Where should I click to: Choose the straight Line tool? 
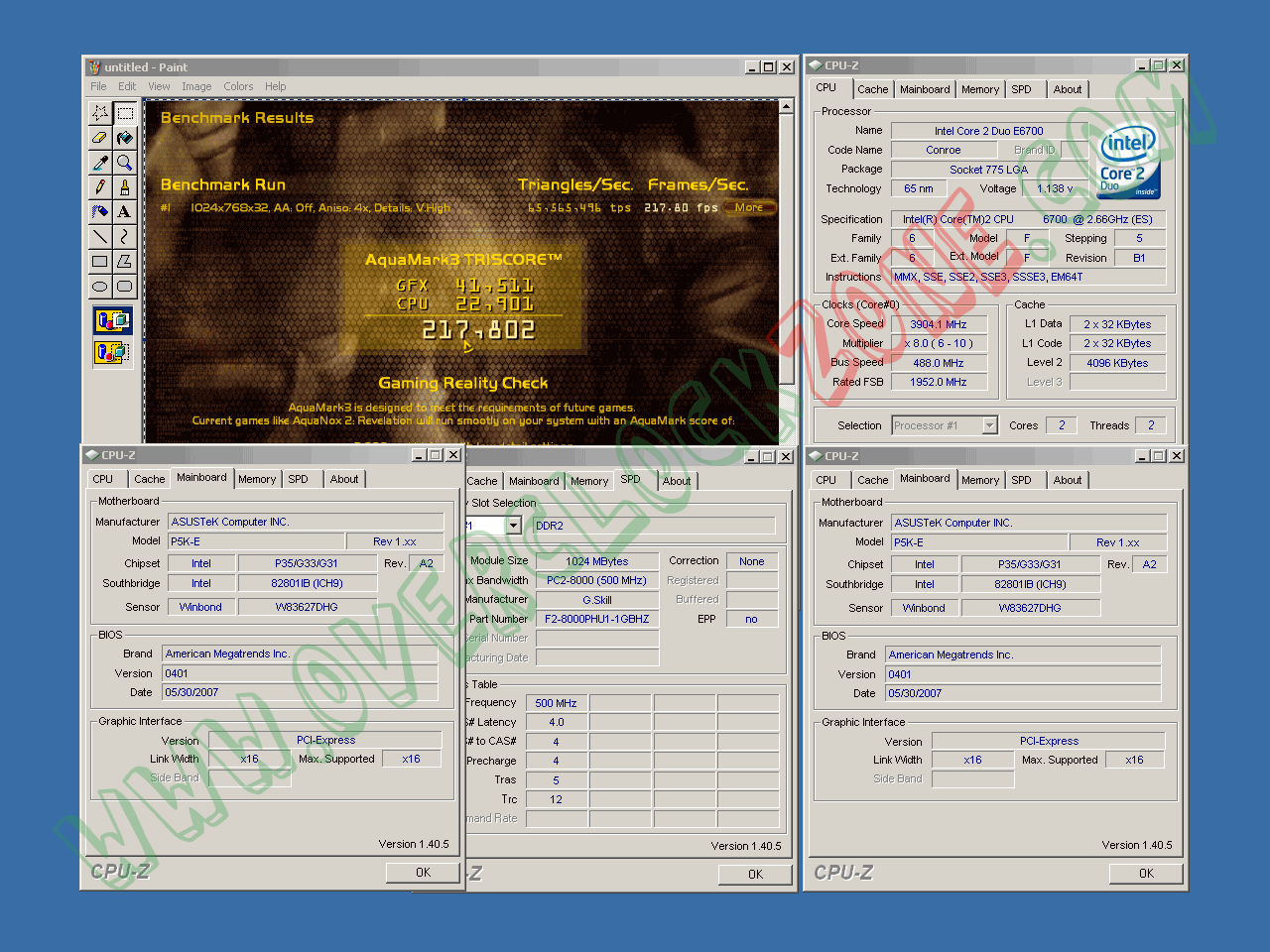(x=100, y=236)
